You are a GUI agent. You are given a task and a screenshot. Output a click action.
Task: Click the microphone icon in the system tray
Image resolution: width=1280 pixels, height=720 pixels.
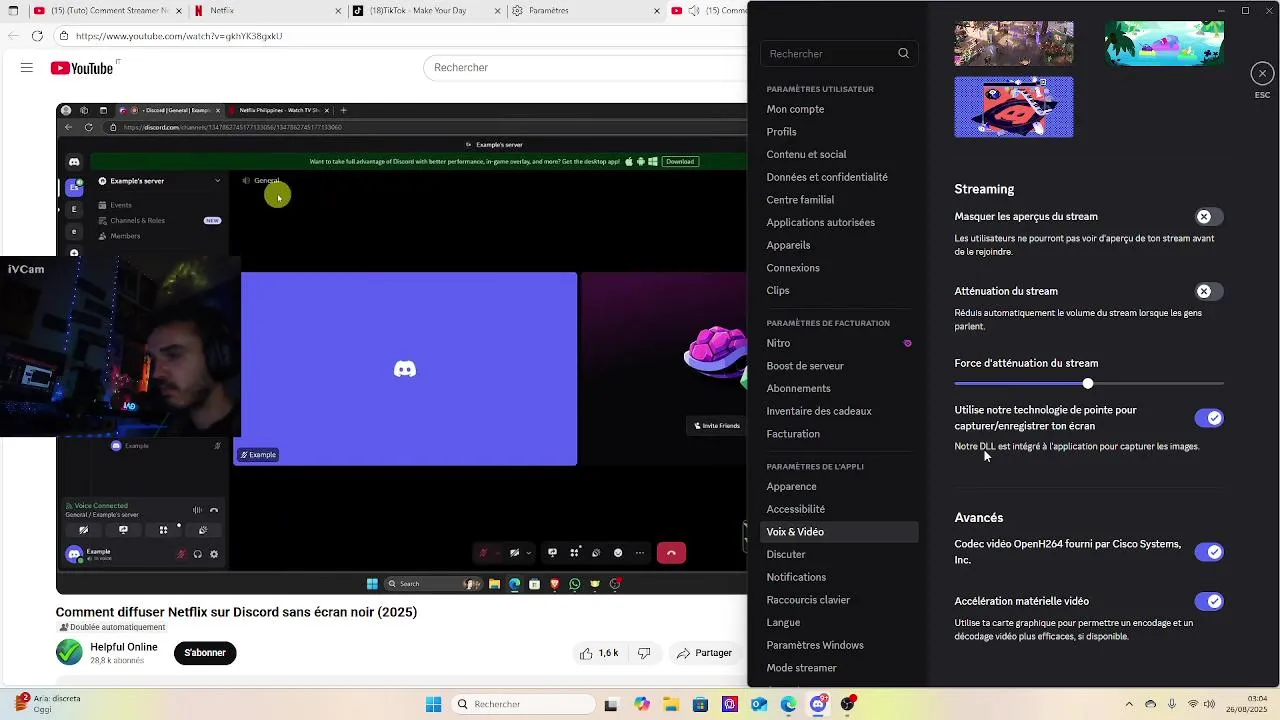click(x=1172, y=704)
